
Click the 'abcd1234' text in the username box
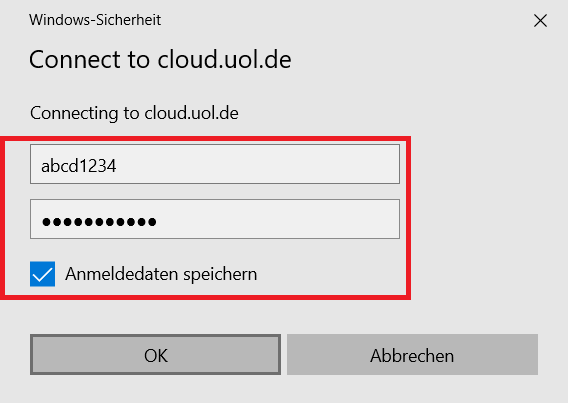pos(79,166)
